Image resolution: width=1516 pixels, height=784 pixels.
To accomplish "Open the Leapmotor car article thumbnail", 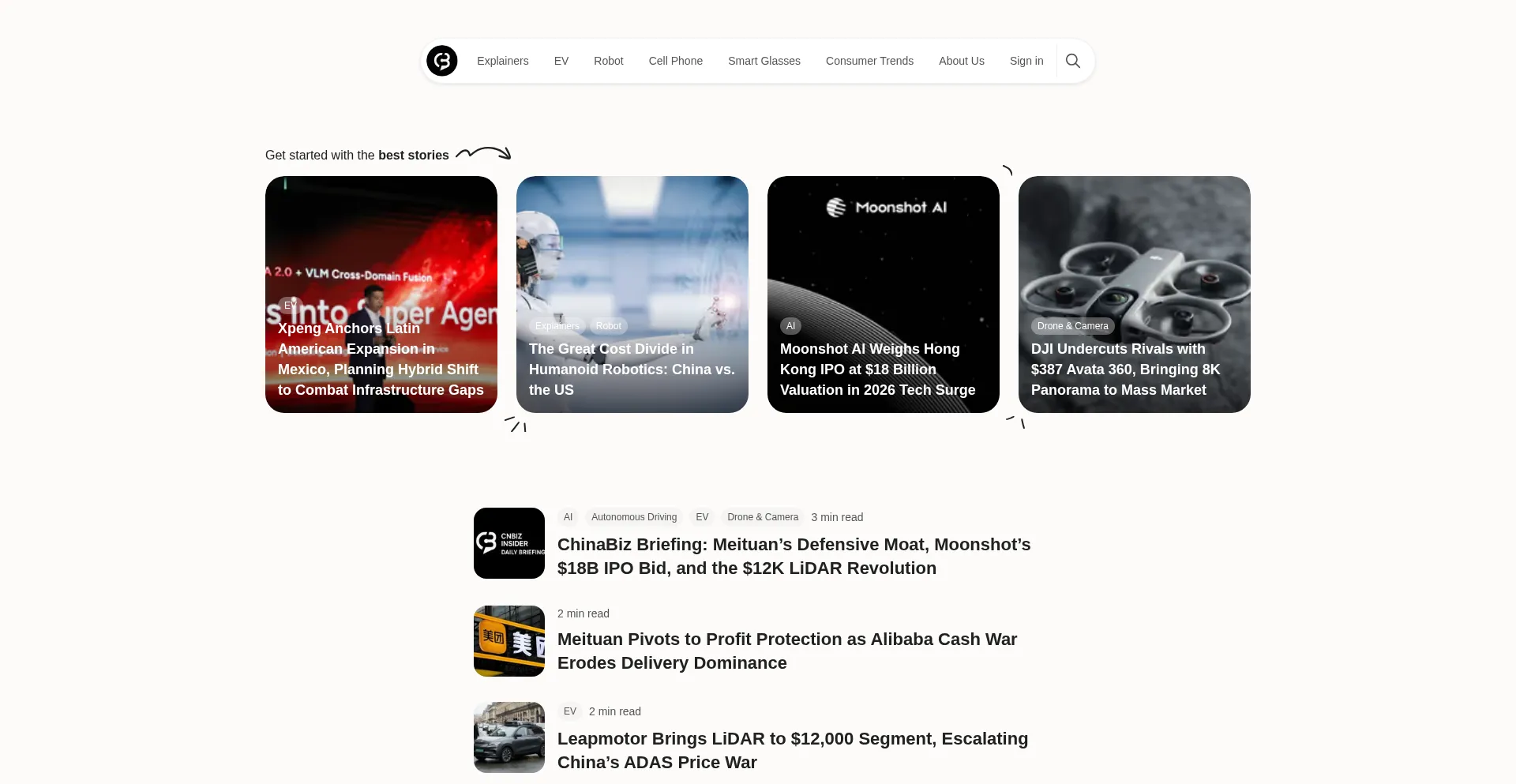I will [x=509, y=737].
